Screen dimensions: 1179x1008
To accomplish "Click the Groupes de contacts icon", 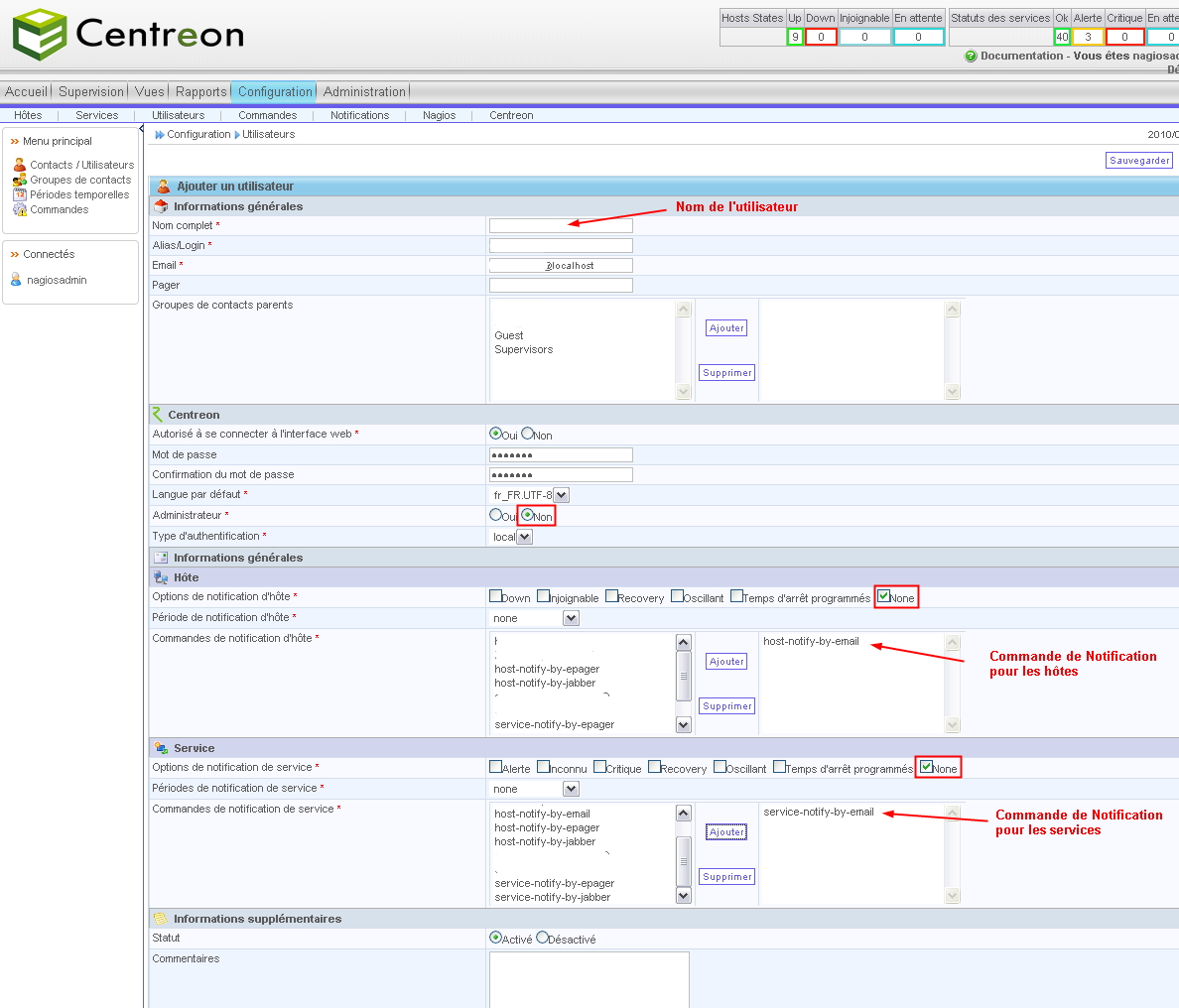I will tap(19, 180).
